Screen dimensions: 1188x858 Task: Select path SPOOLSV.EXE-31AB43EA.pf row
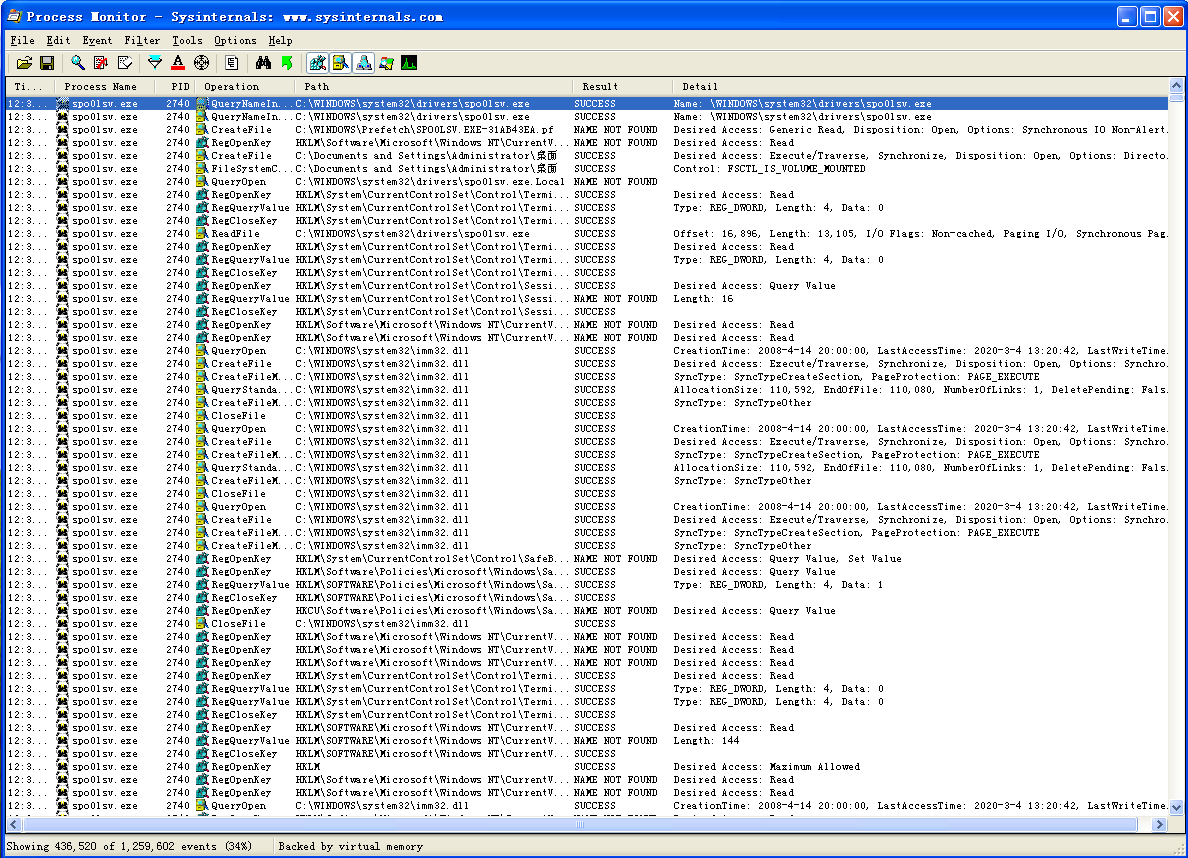tap(586, 130)
